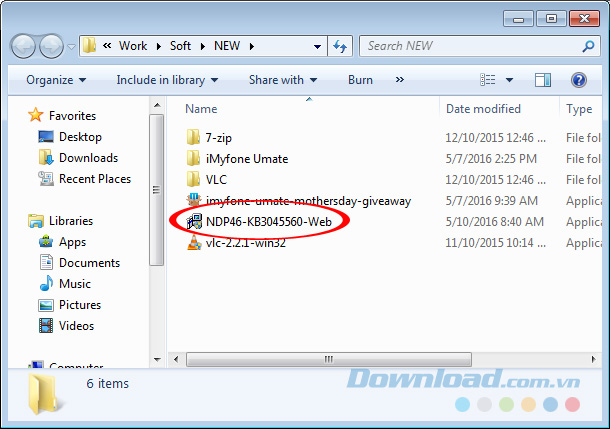This screenshot has width=610, height=429.
Task: Select the iMyfone Umate folder
Action: click(x=247, y=159)
